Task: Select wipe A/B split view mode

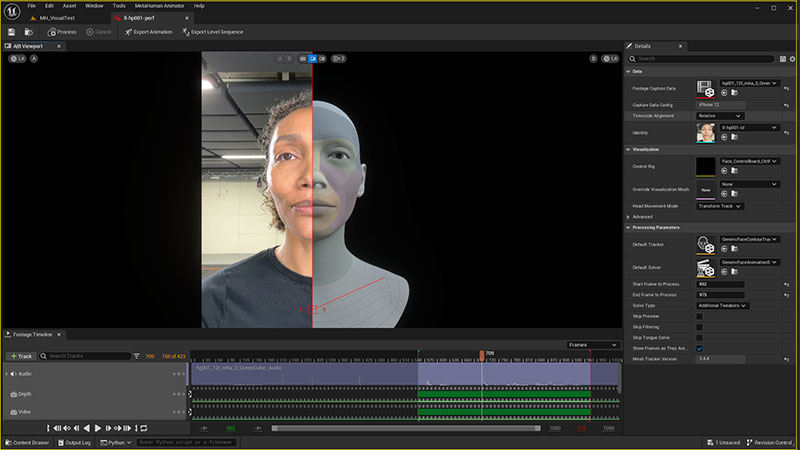Action: pyautogui.click(x=313, y=59)
